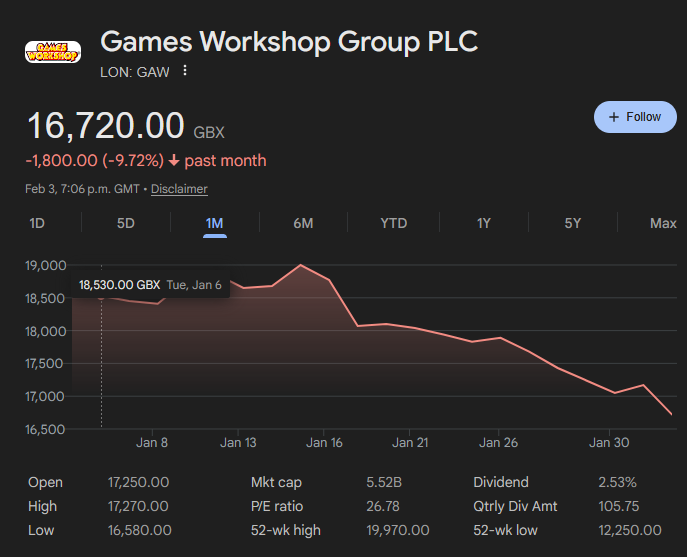The width and height of the screenshot is (687, 557).
Task: Click the LON: GAW ticker text
Action: coord(135,72)
